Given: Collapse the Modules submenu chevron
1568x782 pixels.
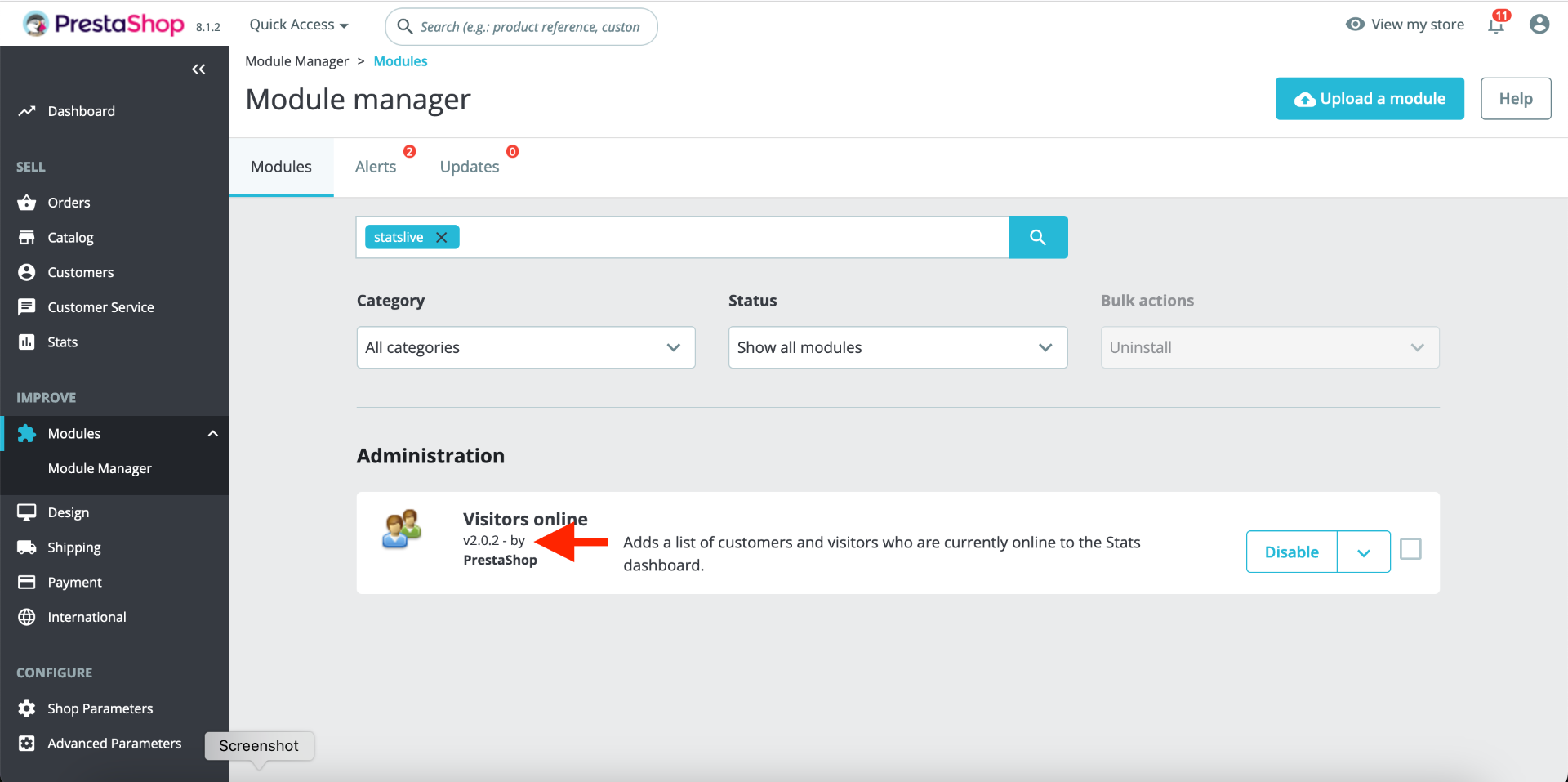Looking at the screenshot, I should point(213,433).
